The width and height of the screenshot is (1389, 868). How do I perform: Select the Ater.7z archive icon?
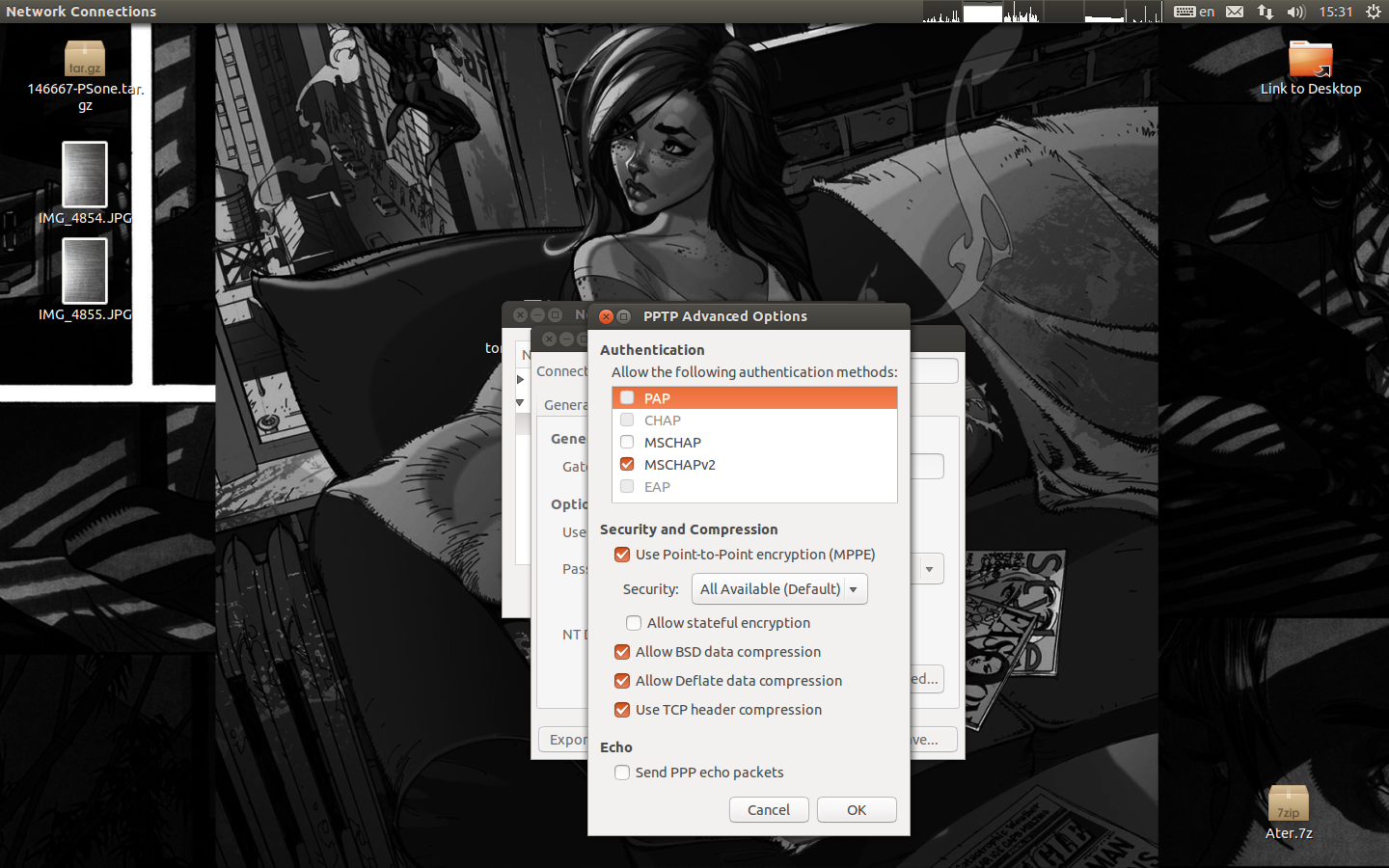click(x=1289, y=803)
